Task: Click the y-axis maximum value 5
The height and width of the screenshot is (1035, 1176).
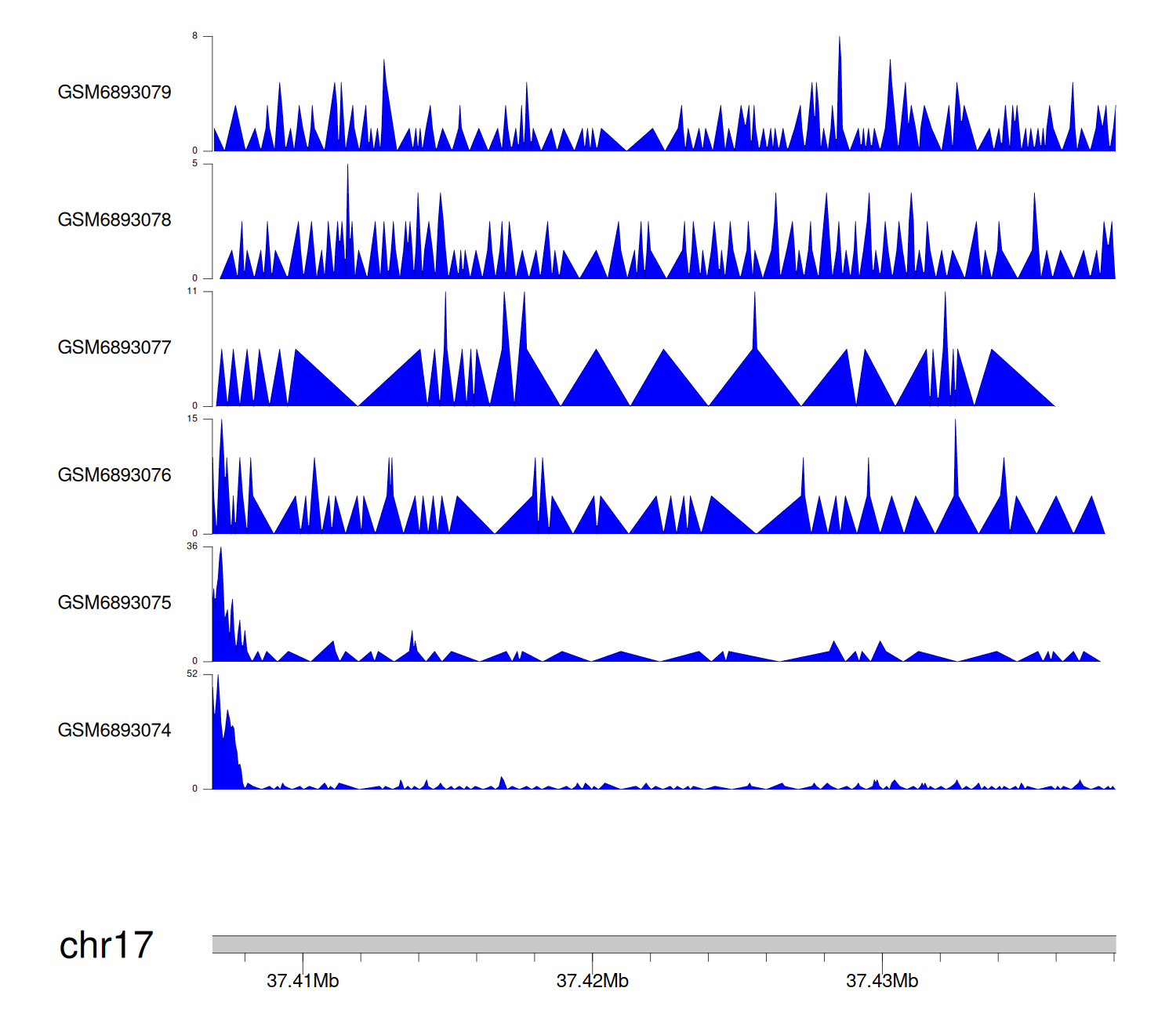Action: coord(195,164)
